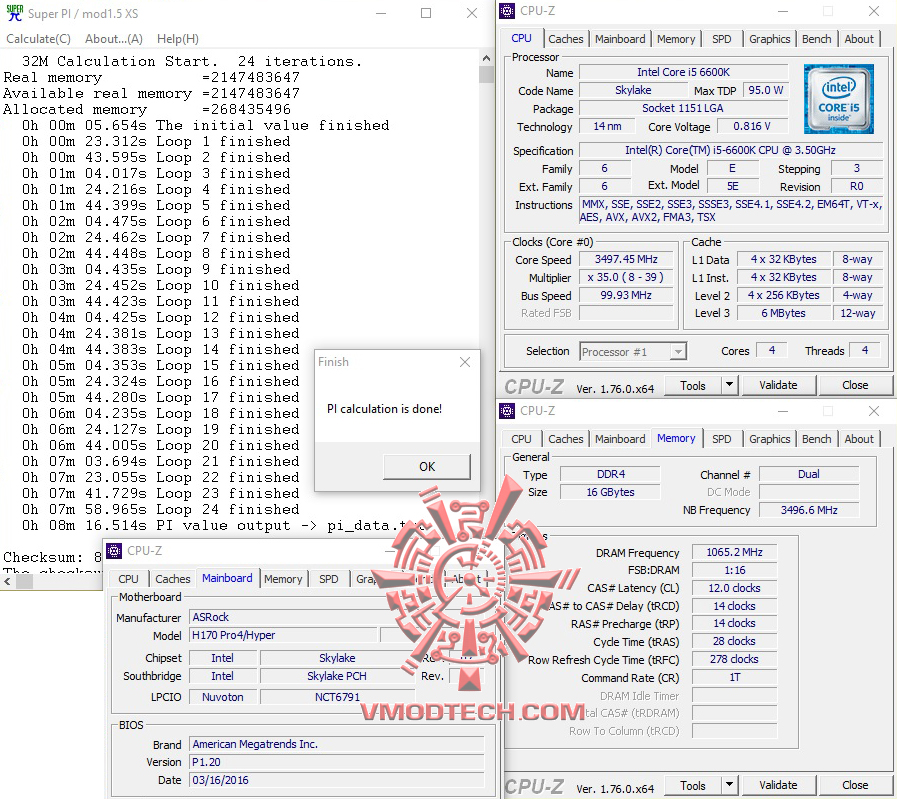Select Mainboard tab in the bottom-left CPU-Z window
Viewport: 897px width, 799px height.
tap(227, 578)
